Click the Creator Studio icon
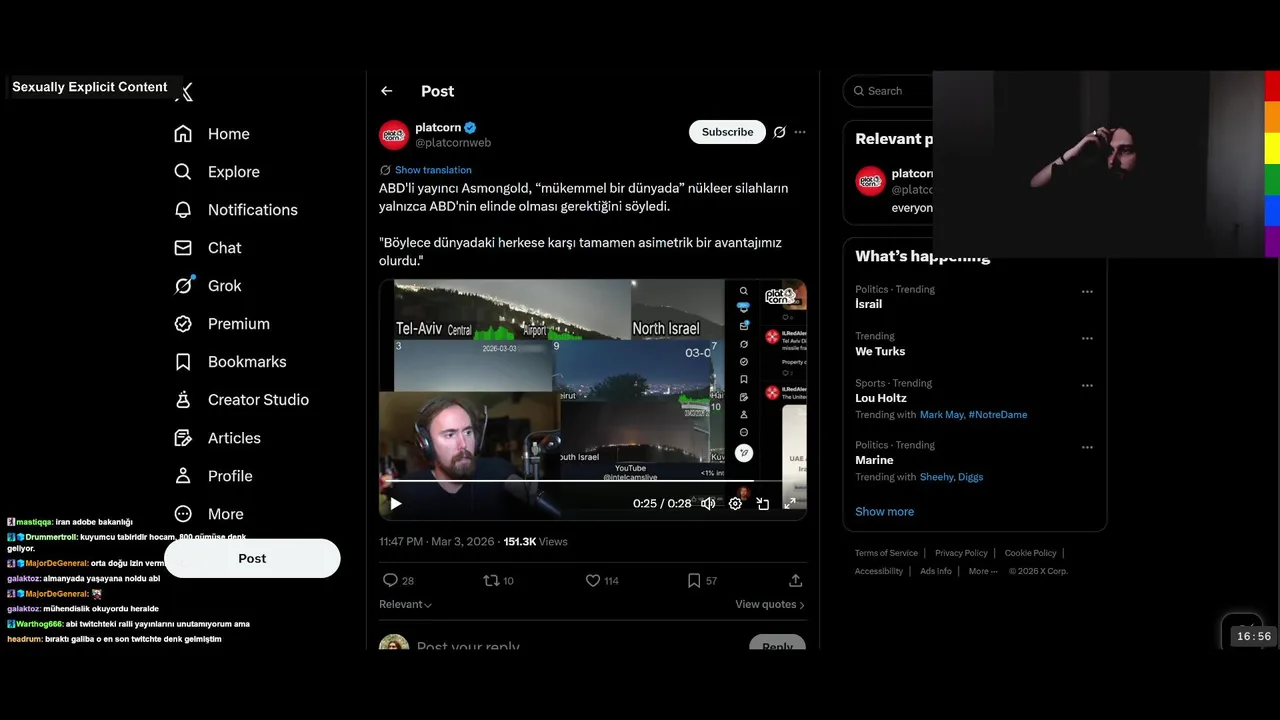 [x=183, y=400]
